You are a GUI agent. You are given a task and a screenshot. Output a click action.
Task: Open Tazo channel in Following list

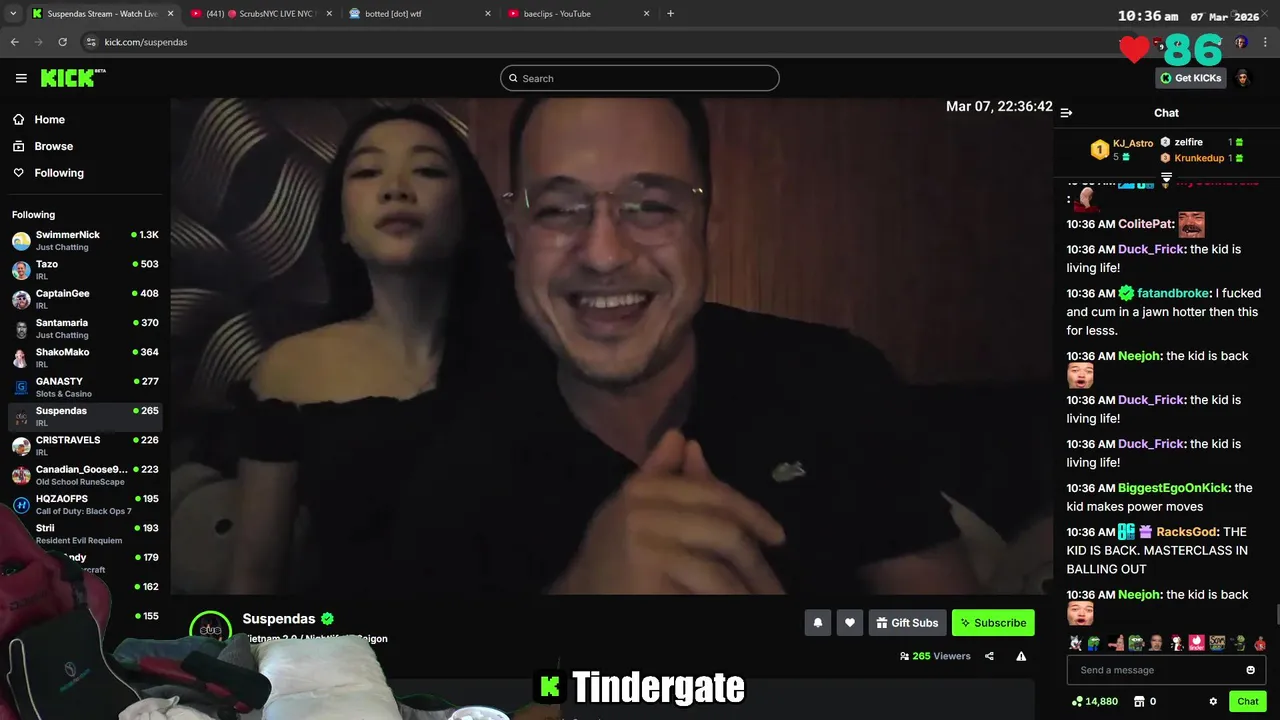pyautogui.click(x=85, y=270)
